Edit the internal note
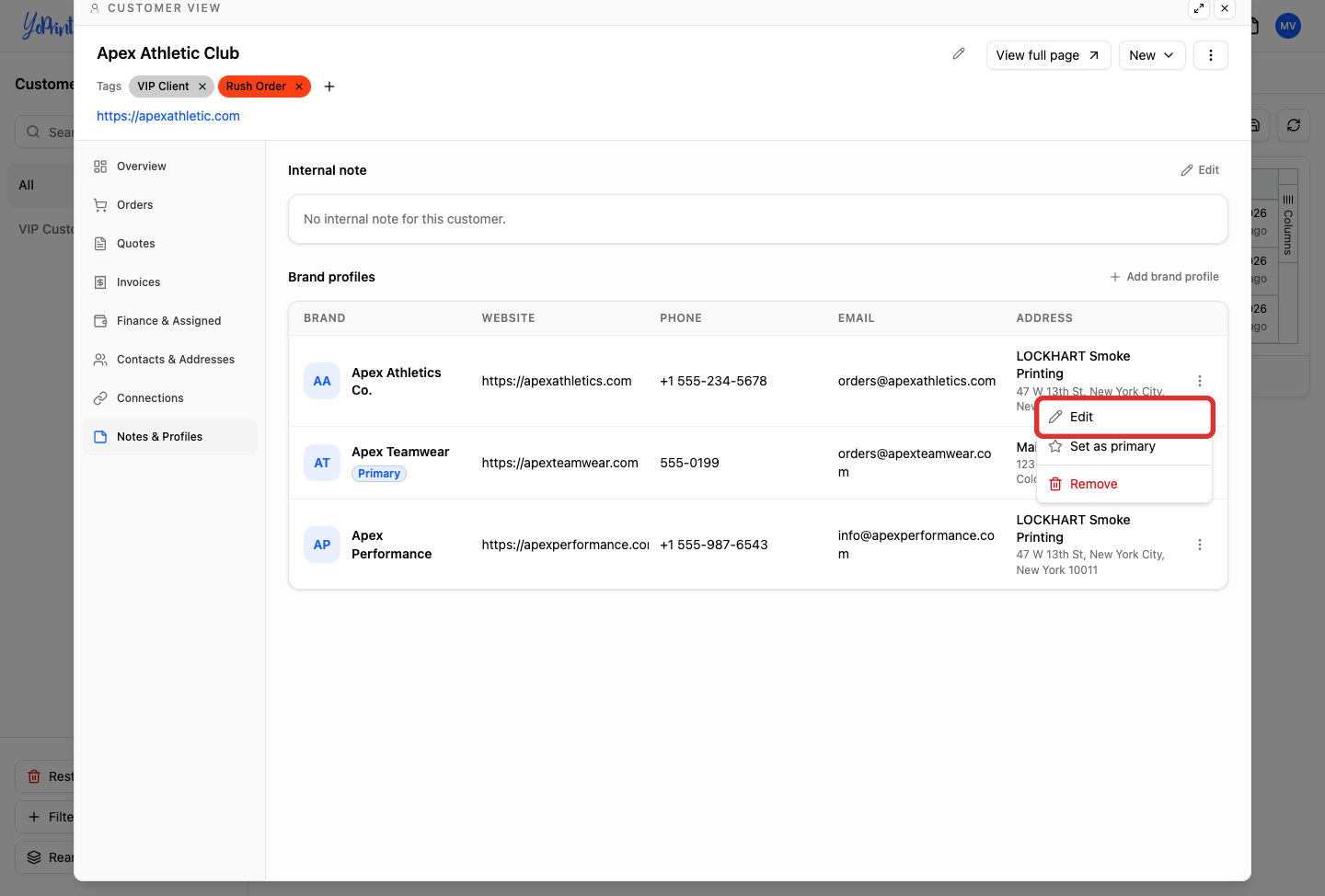 (1200, 170)
